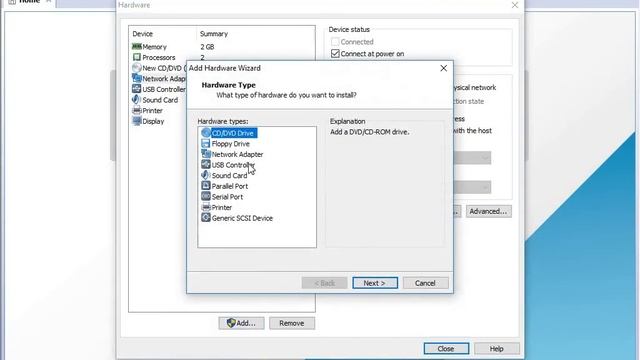This screenshot has height=360, width=640.
Task: Select the Parallel Port label in the list
Action: (x=230, y=186)
